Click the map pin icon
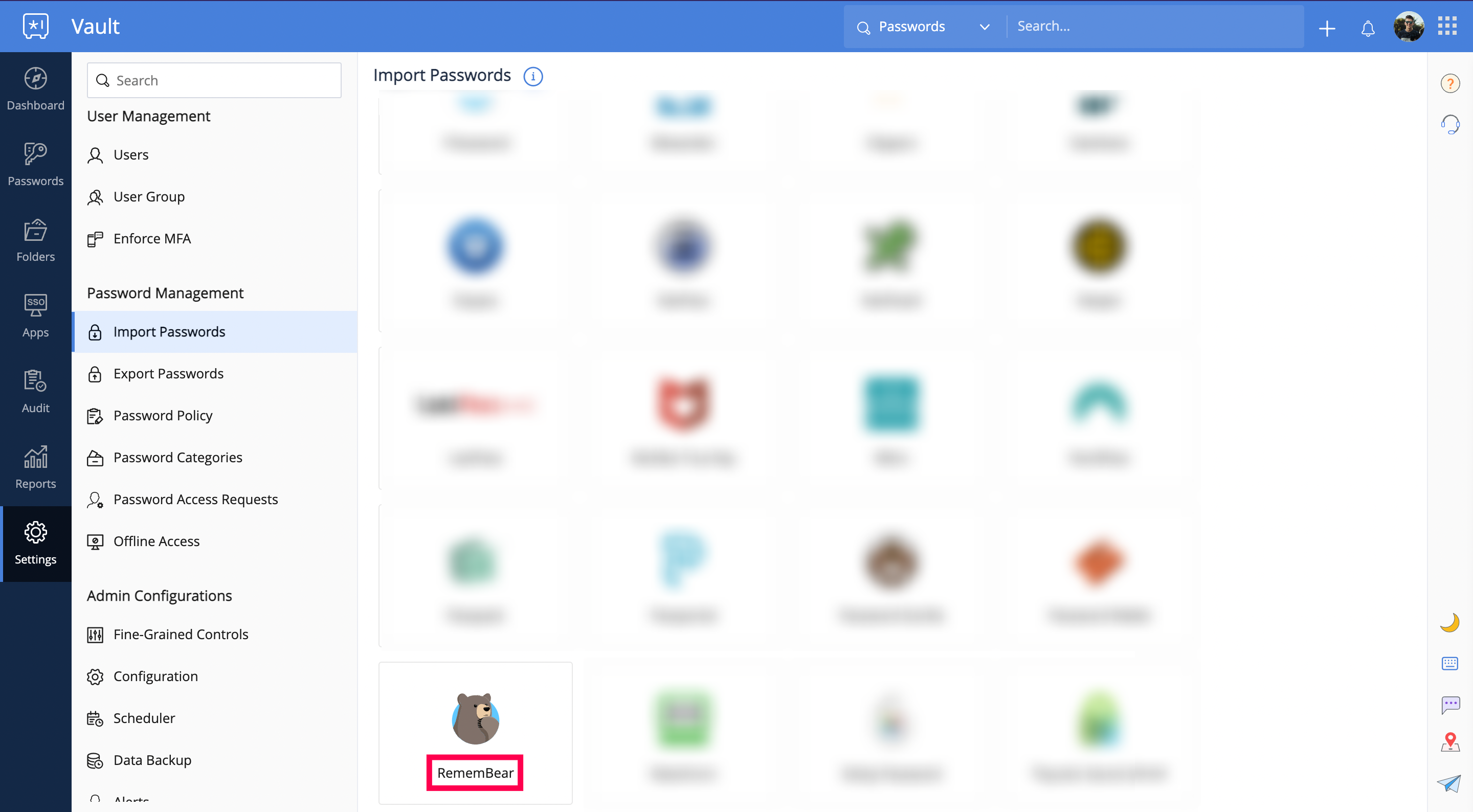This screenshot has width=1473, height=812. pos(1449,742)
